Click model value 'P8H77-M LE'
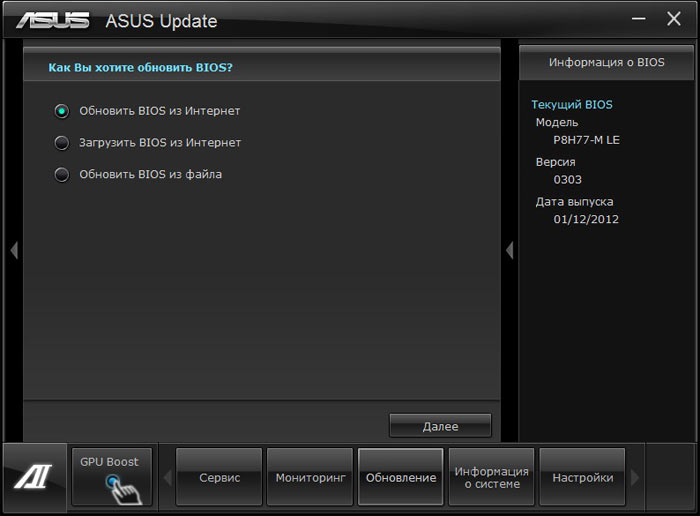 tap(586, 140)
